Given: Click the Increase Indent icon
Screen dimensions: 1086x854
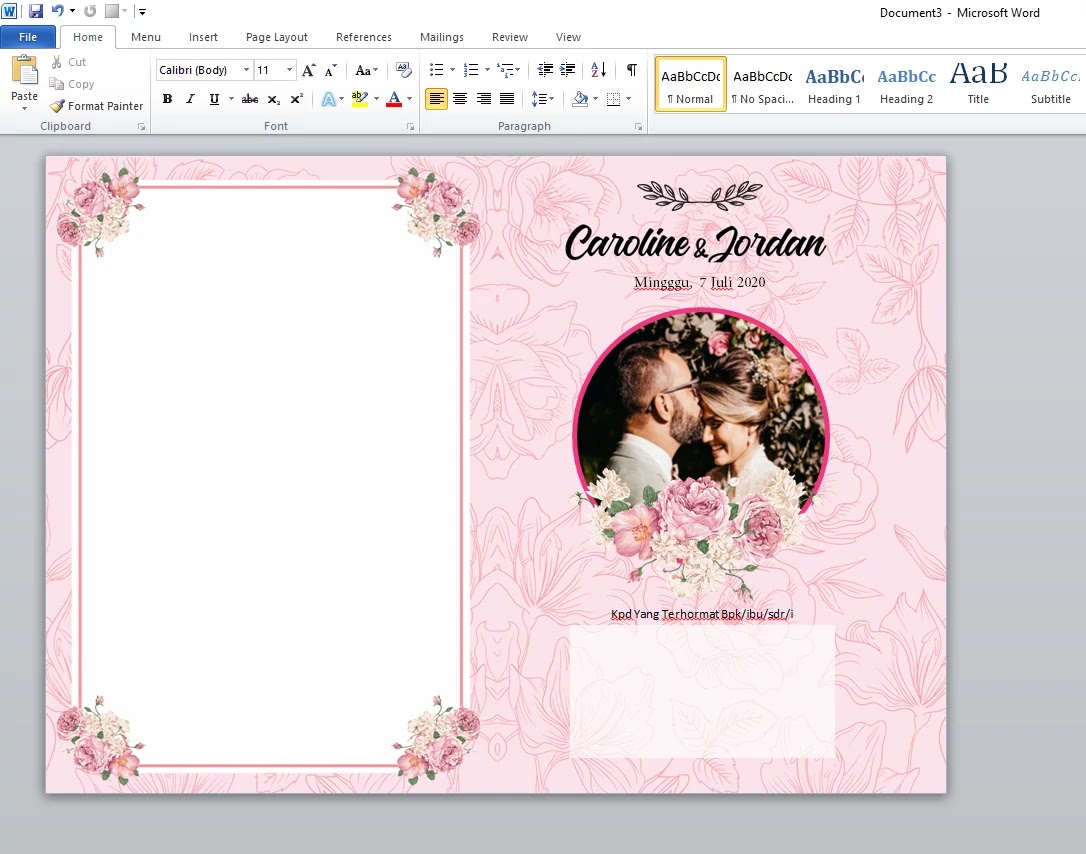Looking at the screenshot, I should [x=567, y=70].
